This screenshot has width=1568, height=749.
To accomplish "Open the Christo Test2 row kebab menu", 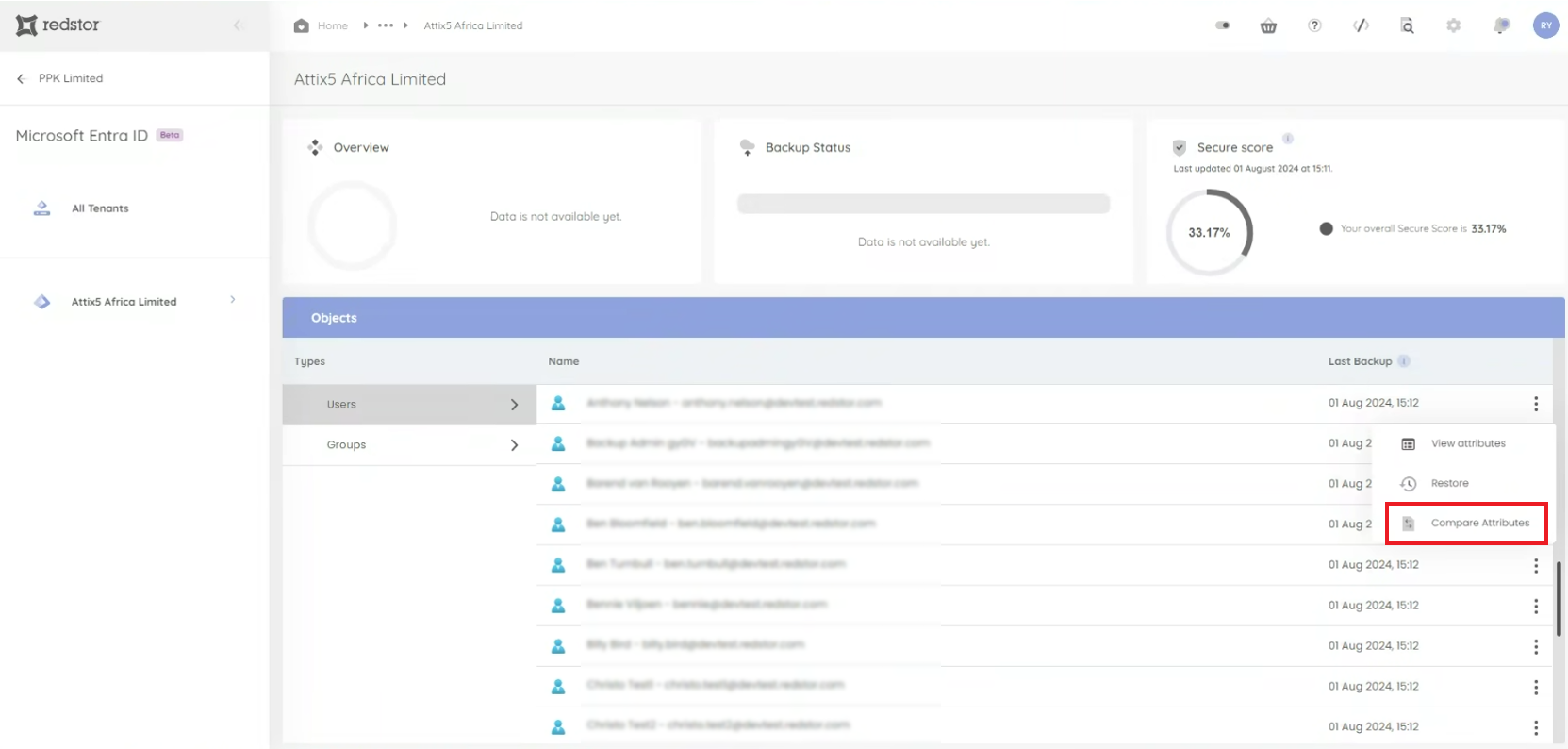I will coord(1536,728).
